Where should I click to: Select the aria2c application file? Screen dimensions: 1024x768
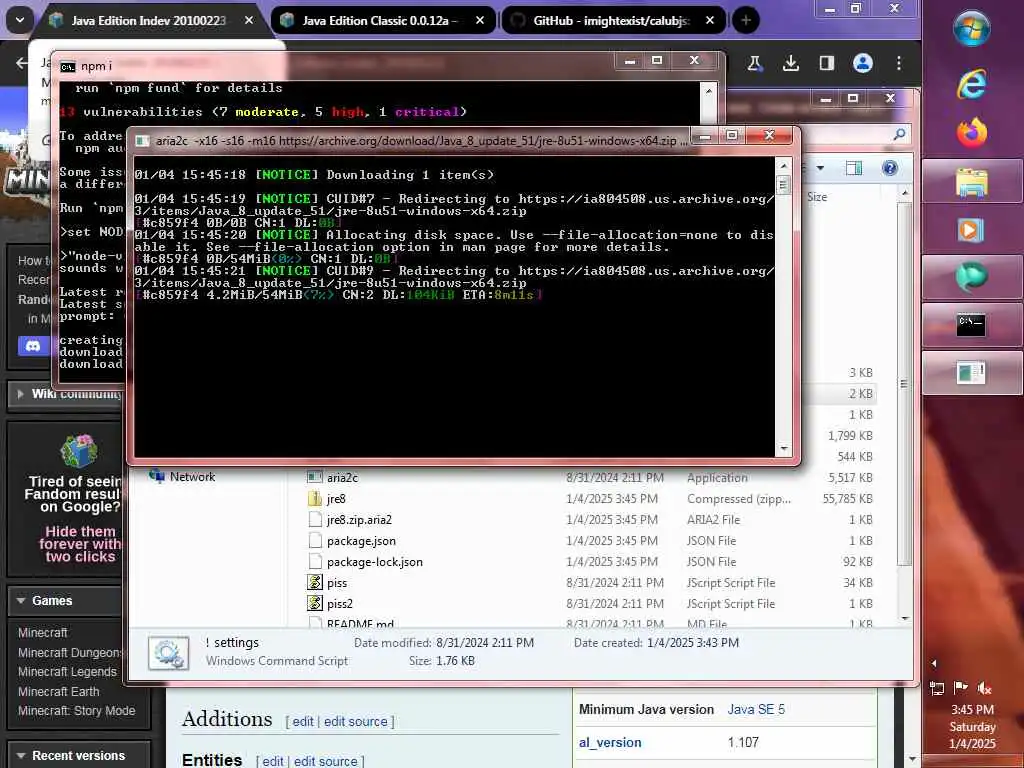[x=342, y=477]
